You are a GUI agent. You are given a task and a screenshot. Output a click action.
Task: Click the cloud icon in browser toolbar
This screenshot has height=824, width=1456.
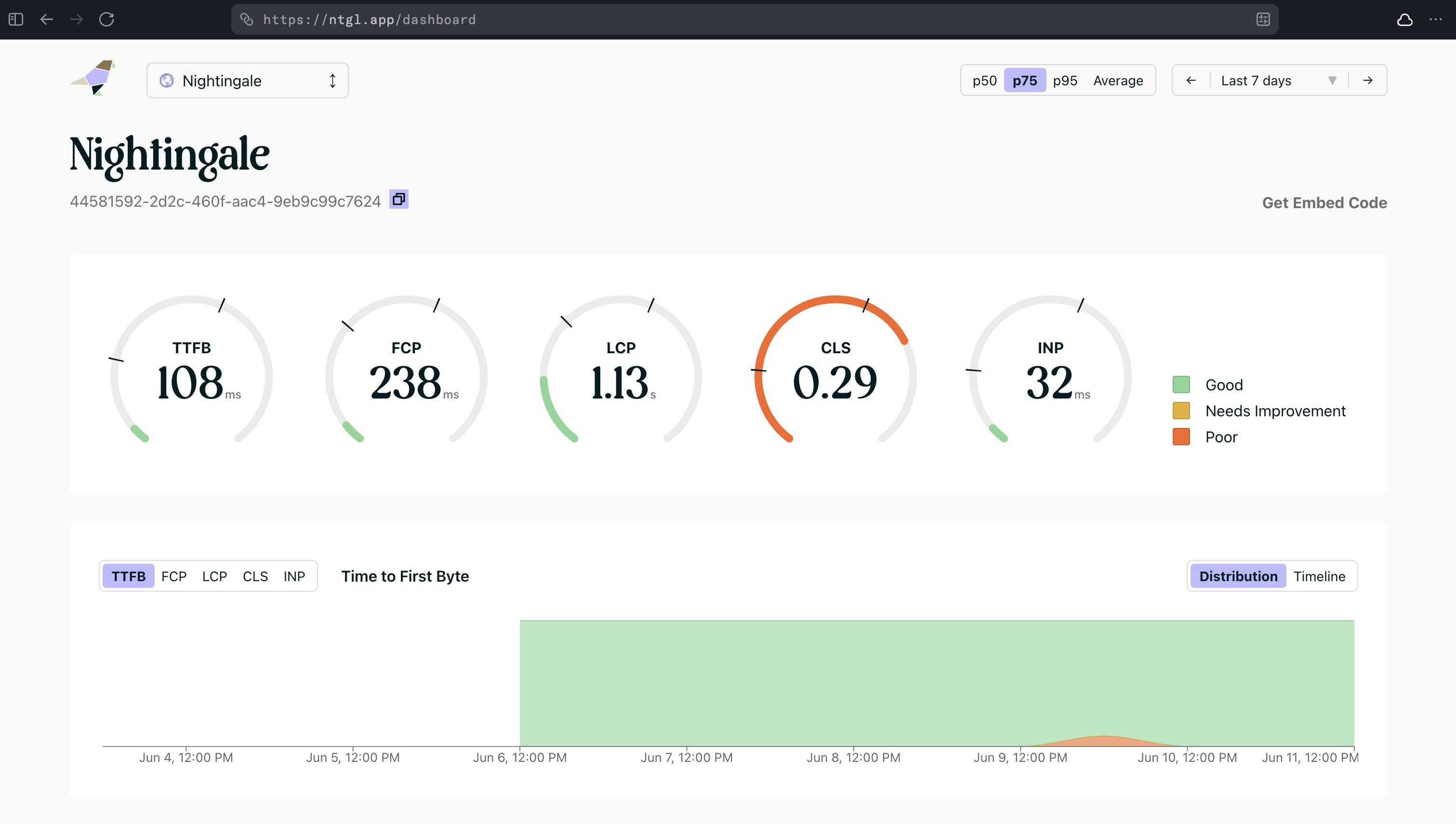[1404, 20]
